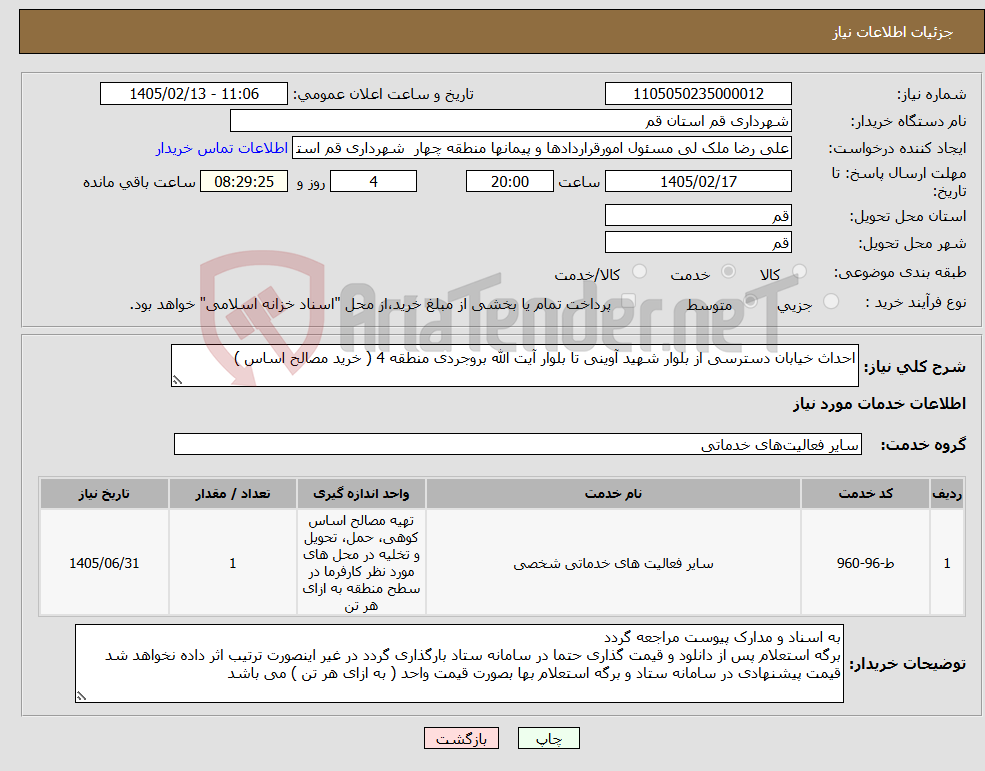Select the جزیی purchase type radio
This screenshot has height=771, width=985.
click(x=830, y=302)
